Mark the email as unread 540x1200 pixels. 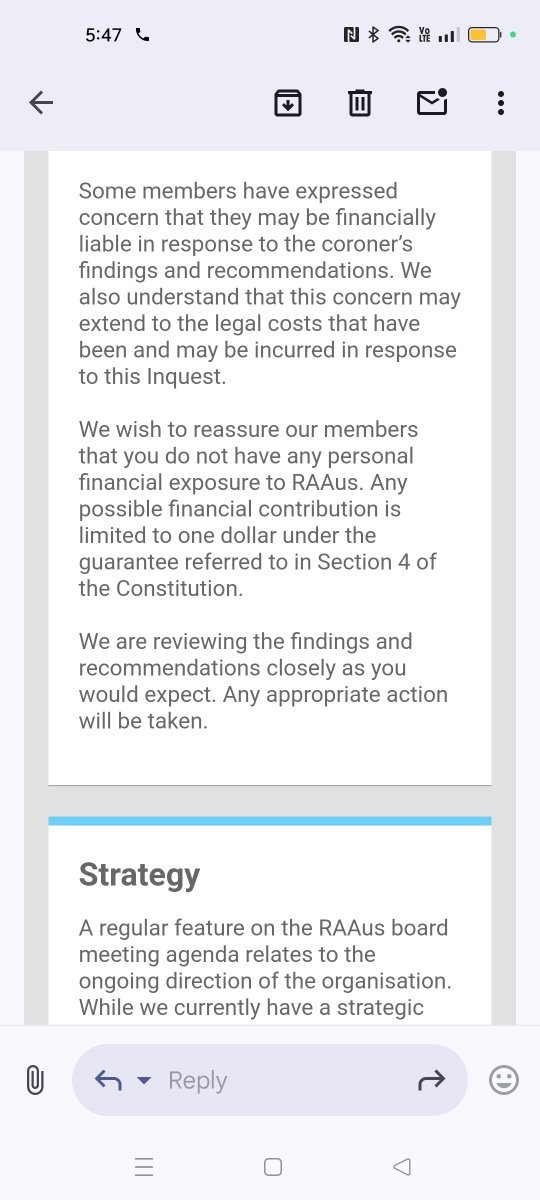(x=432, y=102)
